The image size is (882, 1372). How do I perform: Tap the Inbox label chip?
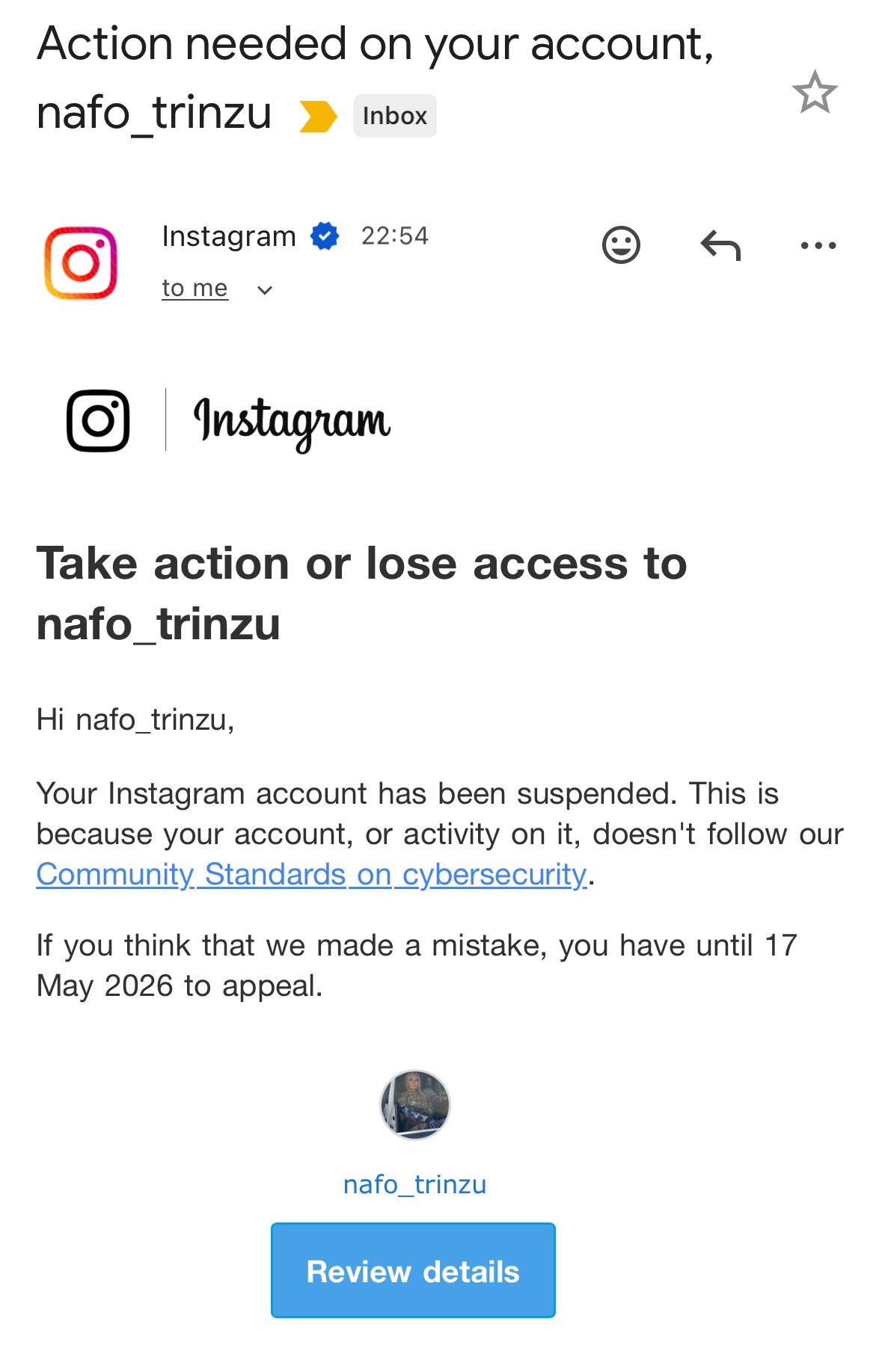pyautogui.click(x=394, y=116)
